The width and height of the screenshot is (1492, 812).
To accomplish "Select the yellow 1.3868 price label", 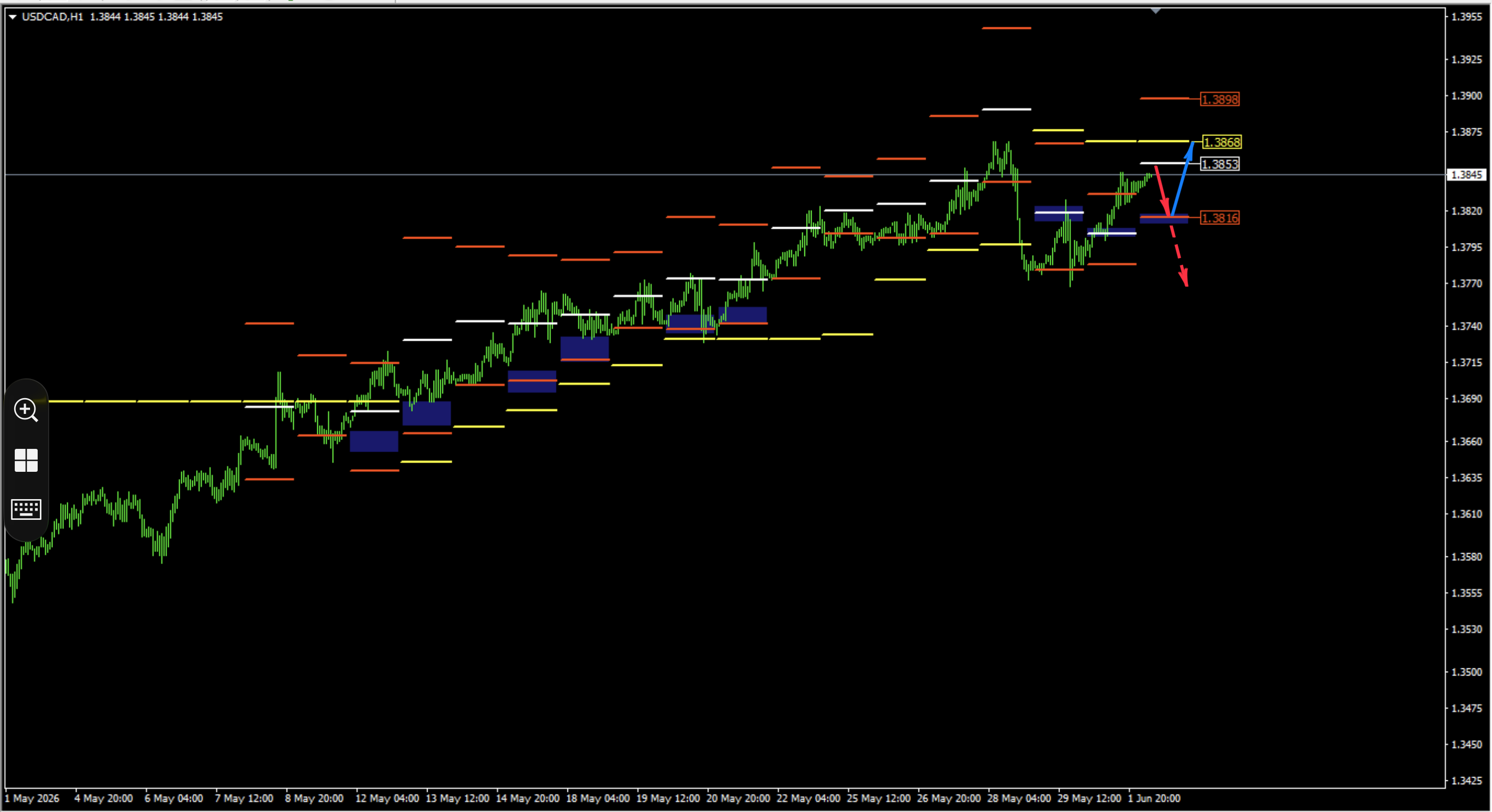I will pos(1222,143).
